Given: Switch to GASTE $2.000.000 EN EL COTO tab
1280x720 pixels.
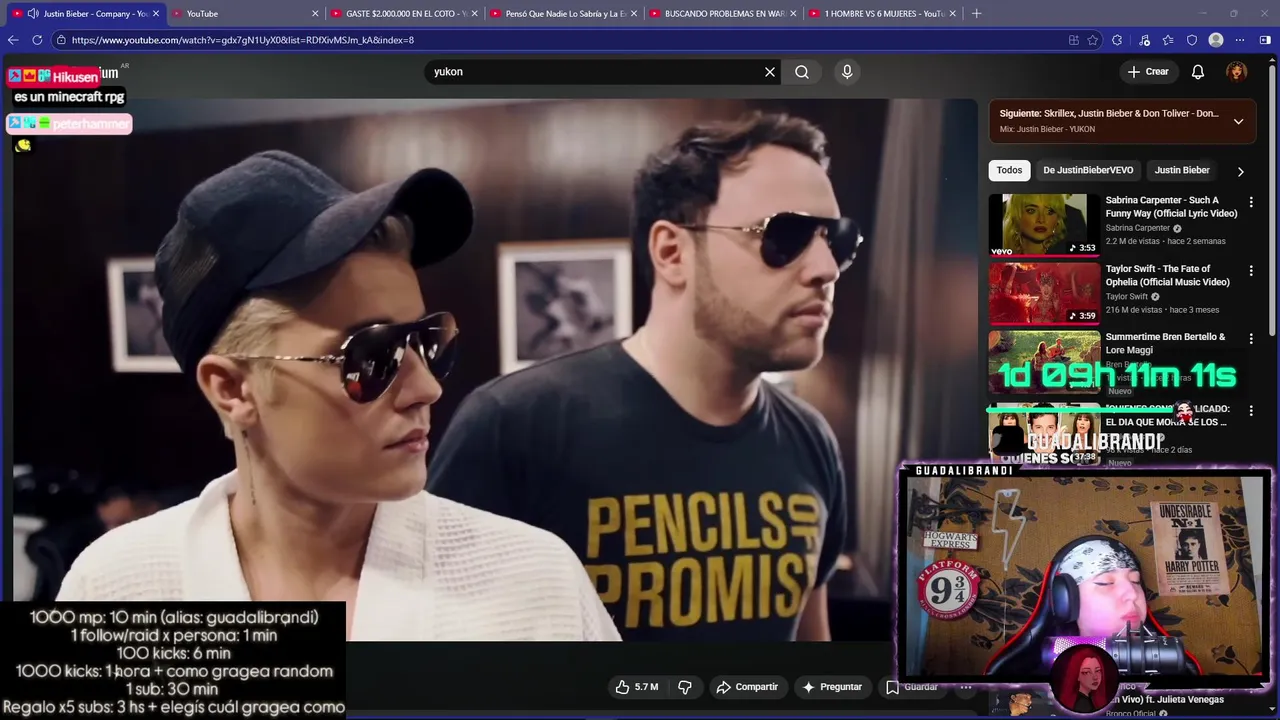Looking at the screenshot, I should coord(406,14).
